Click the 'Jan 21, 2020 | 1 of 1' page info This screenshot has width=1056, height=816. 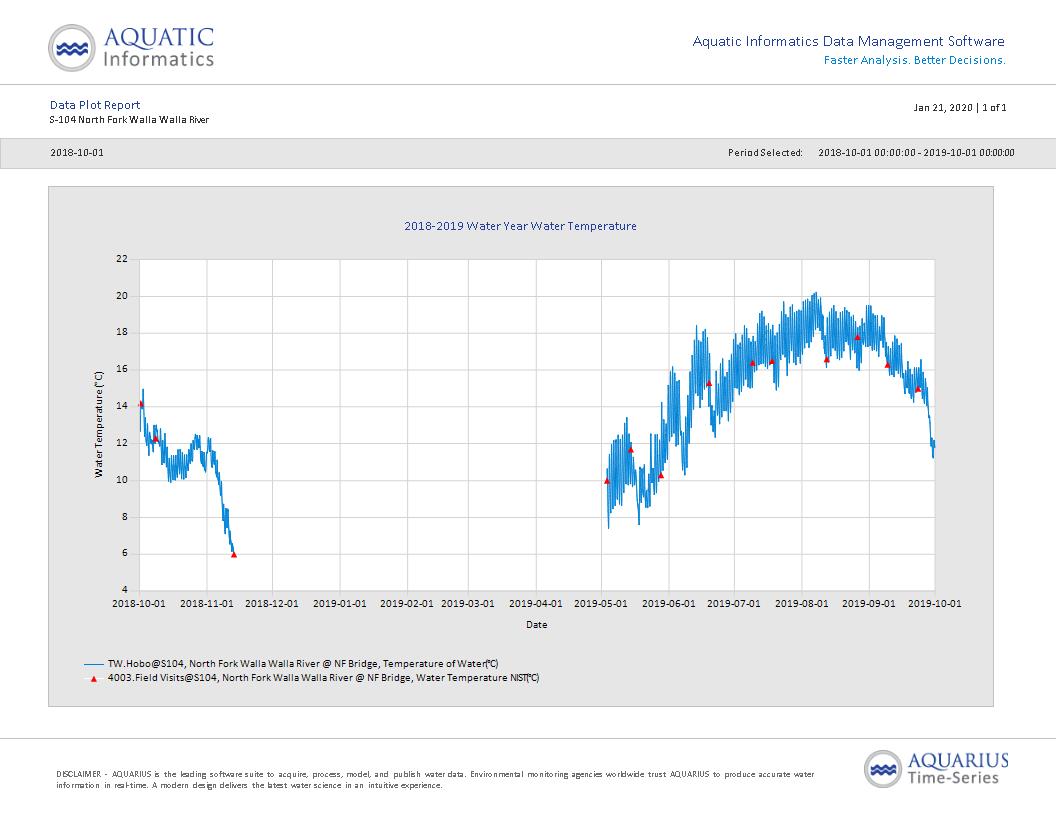coord(960,108)
